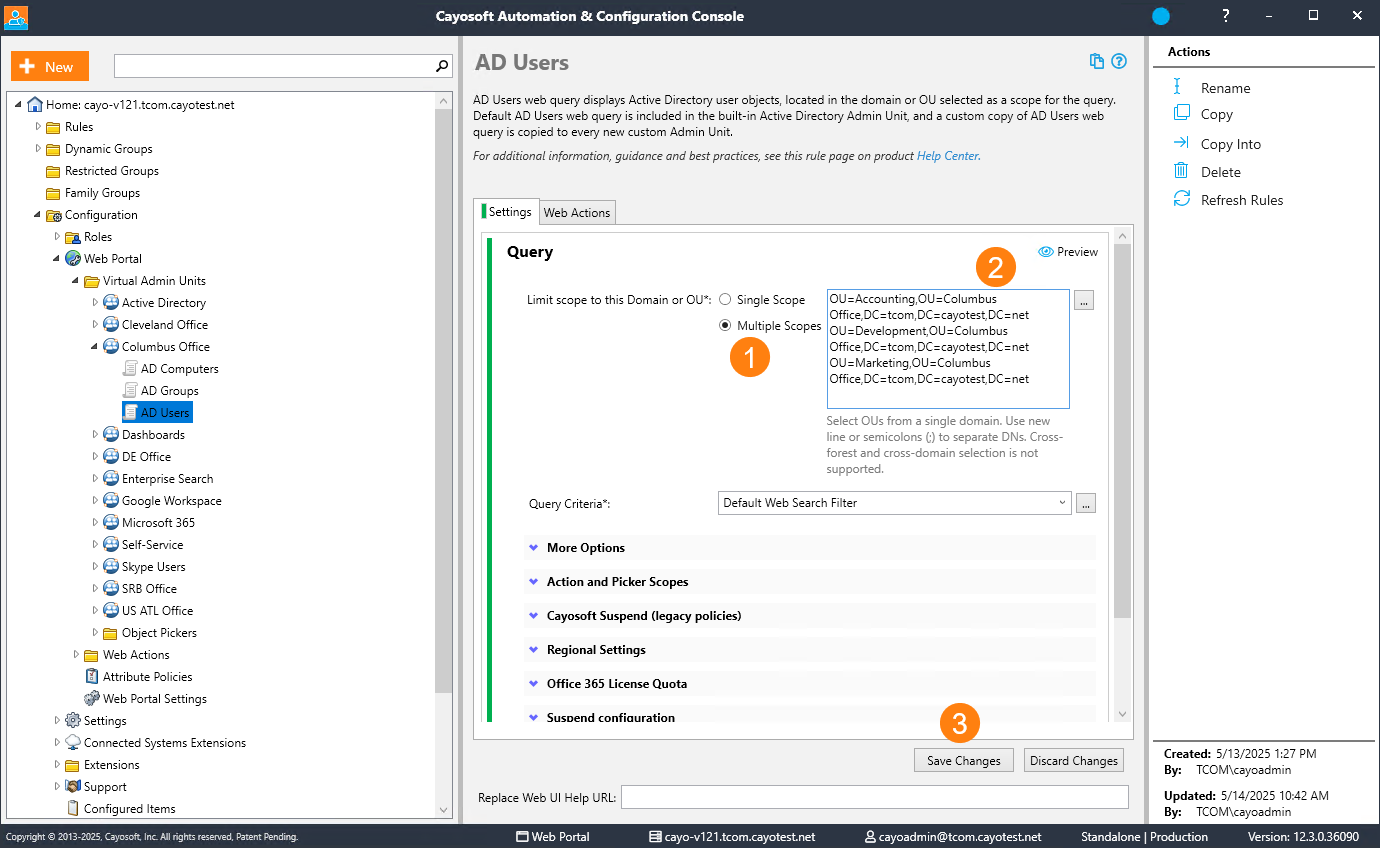
Task: Click the Copy Into arrow icon
Action: [1181, 143]
